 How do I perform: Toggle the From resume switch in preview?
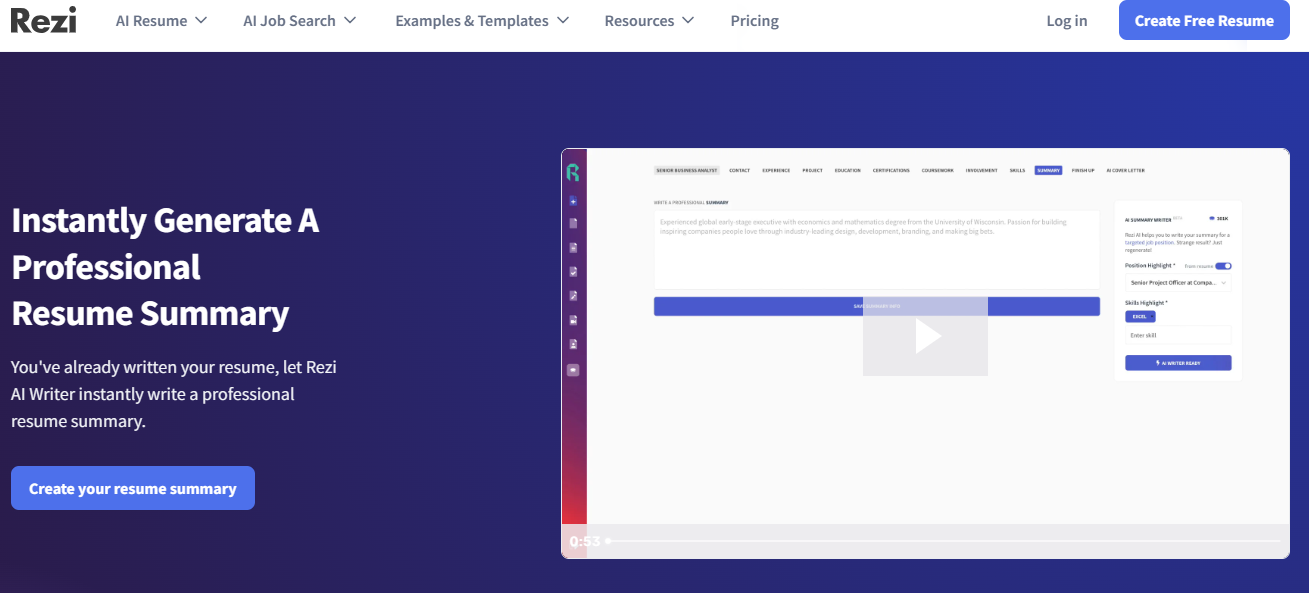[x=1223, y=266]
